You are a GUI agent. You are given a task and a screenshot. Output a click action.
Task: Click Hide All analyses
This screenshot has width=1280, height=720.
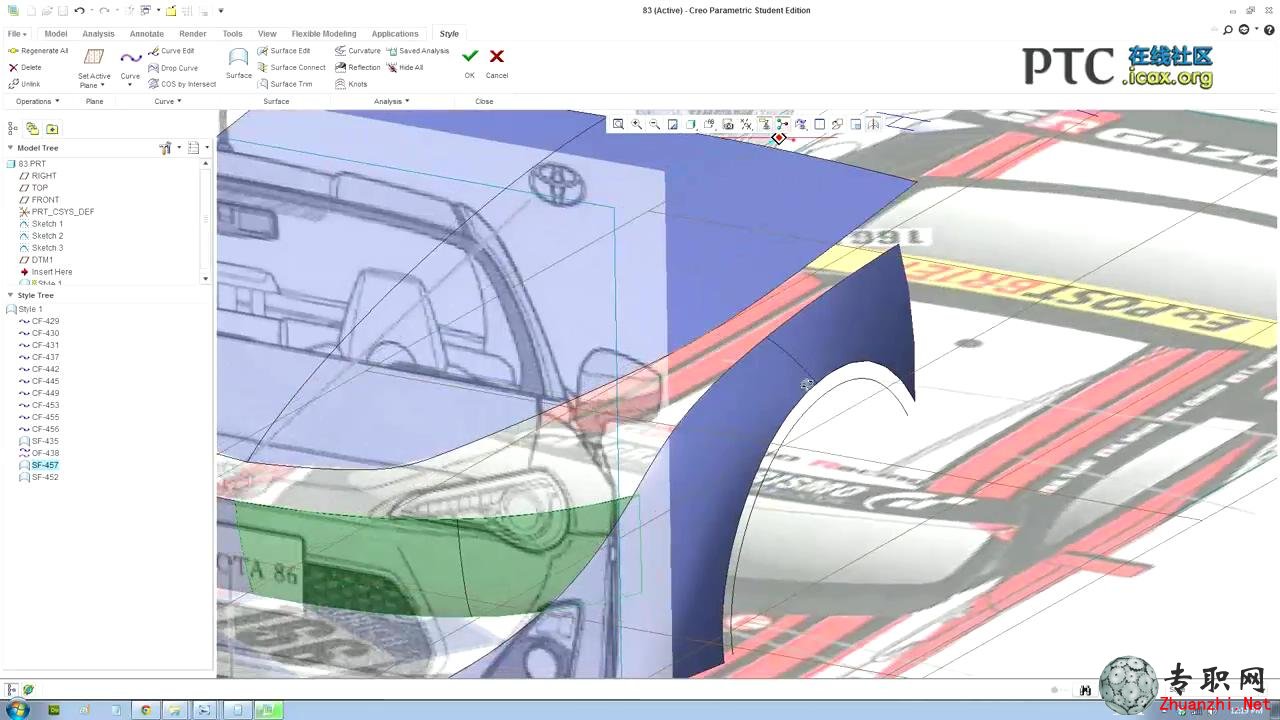click(x=405, y=68)
